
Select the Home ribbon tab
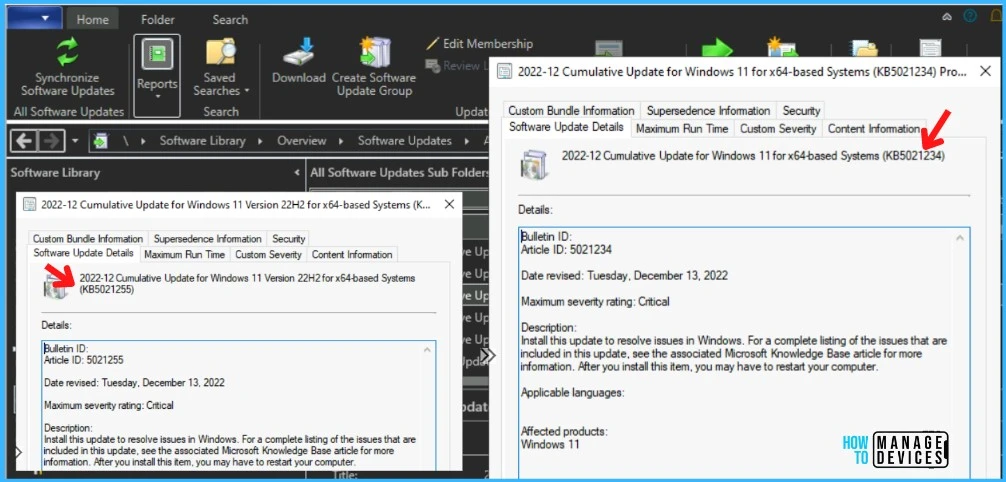pos(92,19)
